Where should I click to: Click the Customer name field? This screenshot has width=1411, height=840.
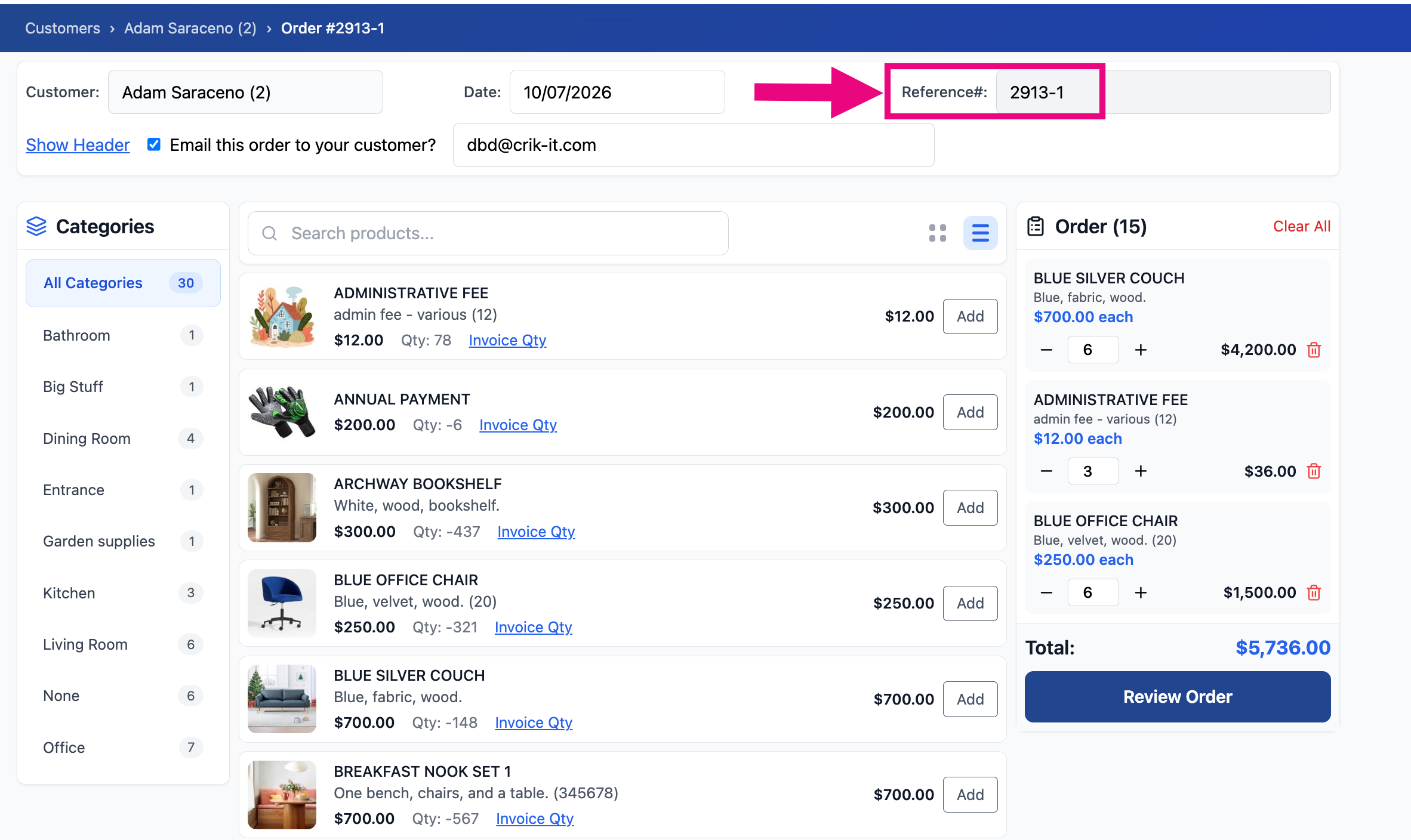[x=245, y=92]
